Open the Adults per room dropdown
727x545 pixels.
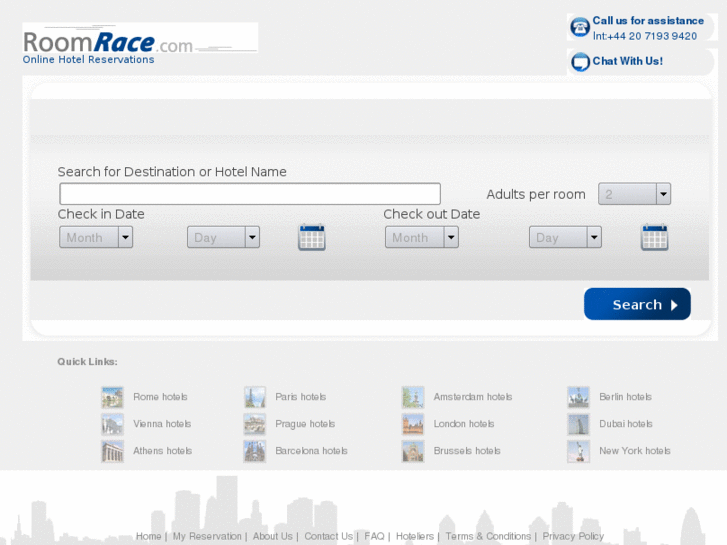(x=634, y=194)
